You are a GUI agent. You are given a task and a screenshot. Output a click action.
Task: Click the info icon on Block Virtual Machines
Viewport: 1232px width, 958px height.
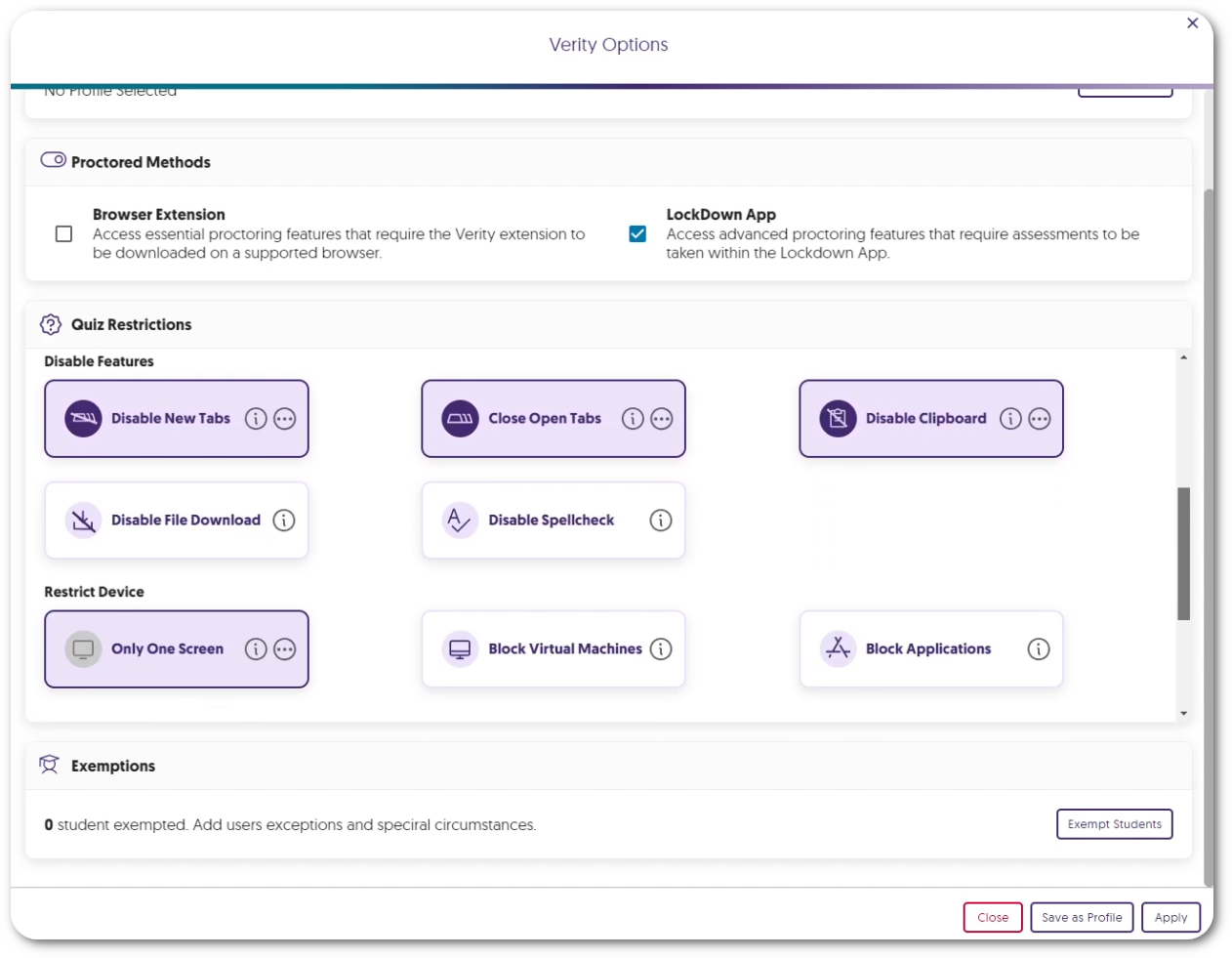[x=661, y=649]
